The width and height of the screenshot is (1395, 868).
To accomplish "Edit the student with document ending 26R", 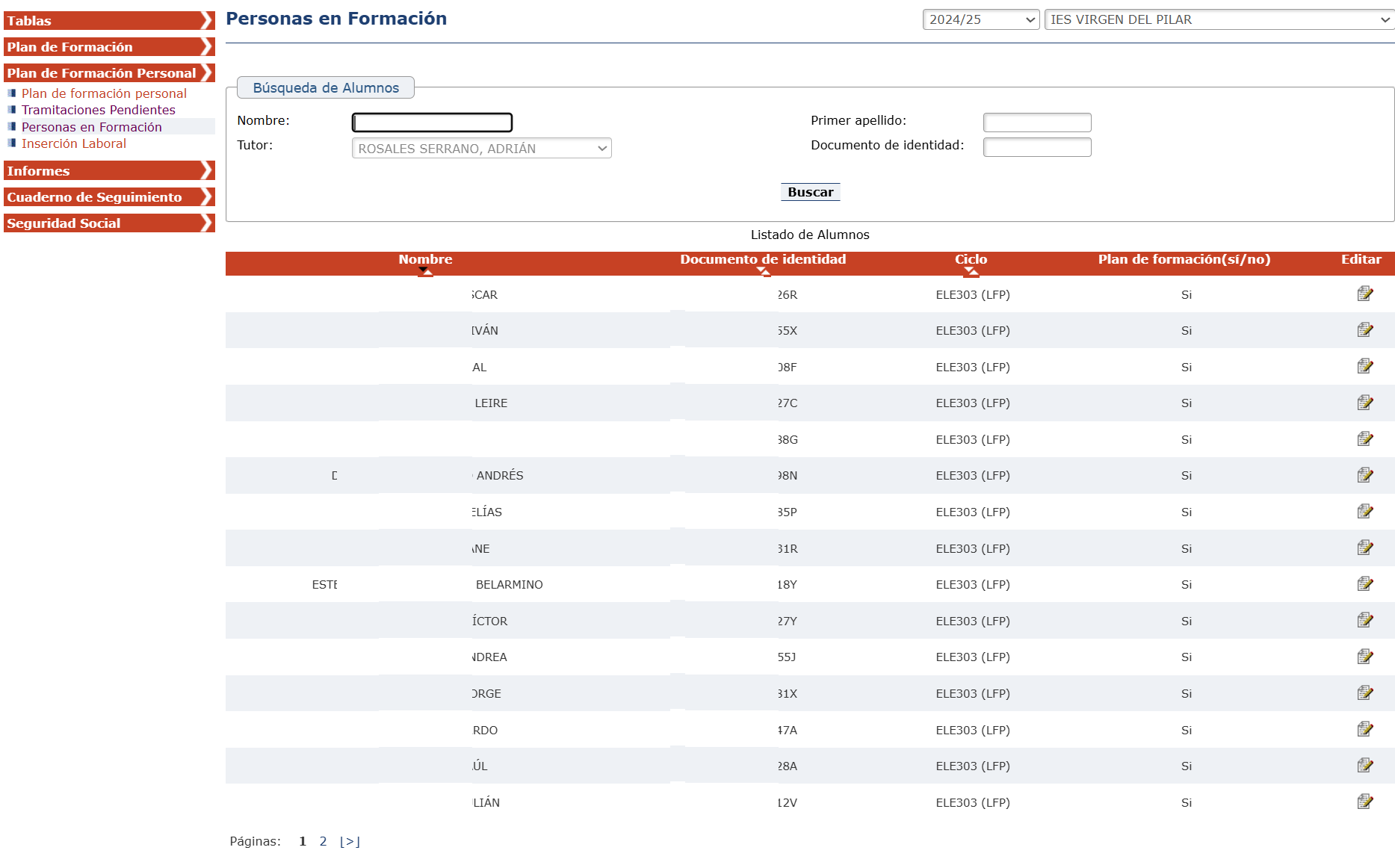I will coord(1364,294).
